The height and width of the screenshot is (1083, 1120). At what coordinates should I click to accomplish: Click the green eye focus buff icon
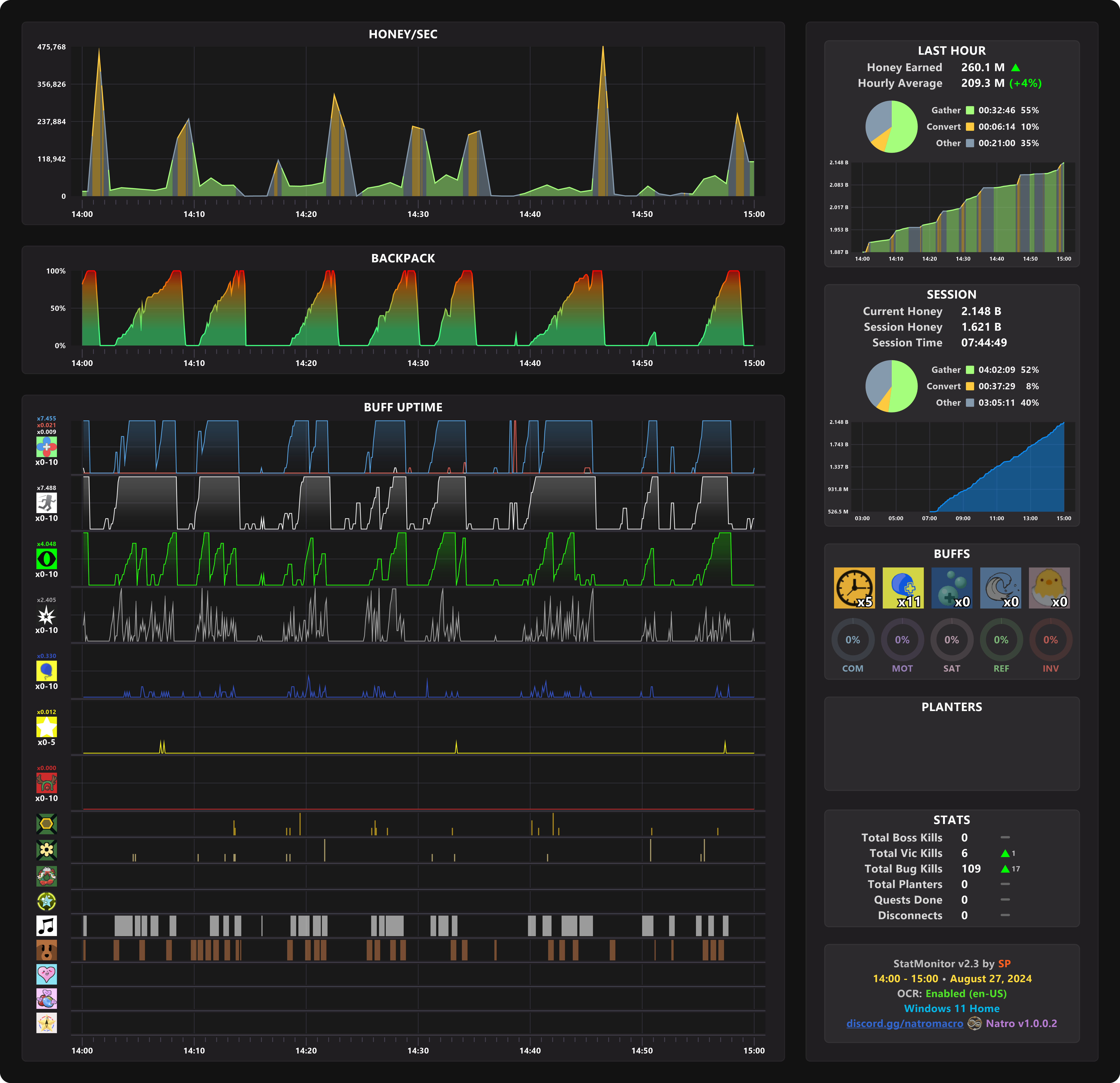(46, 559)
